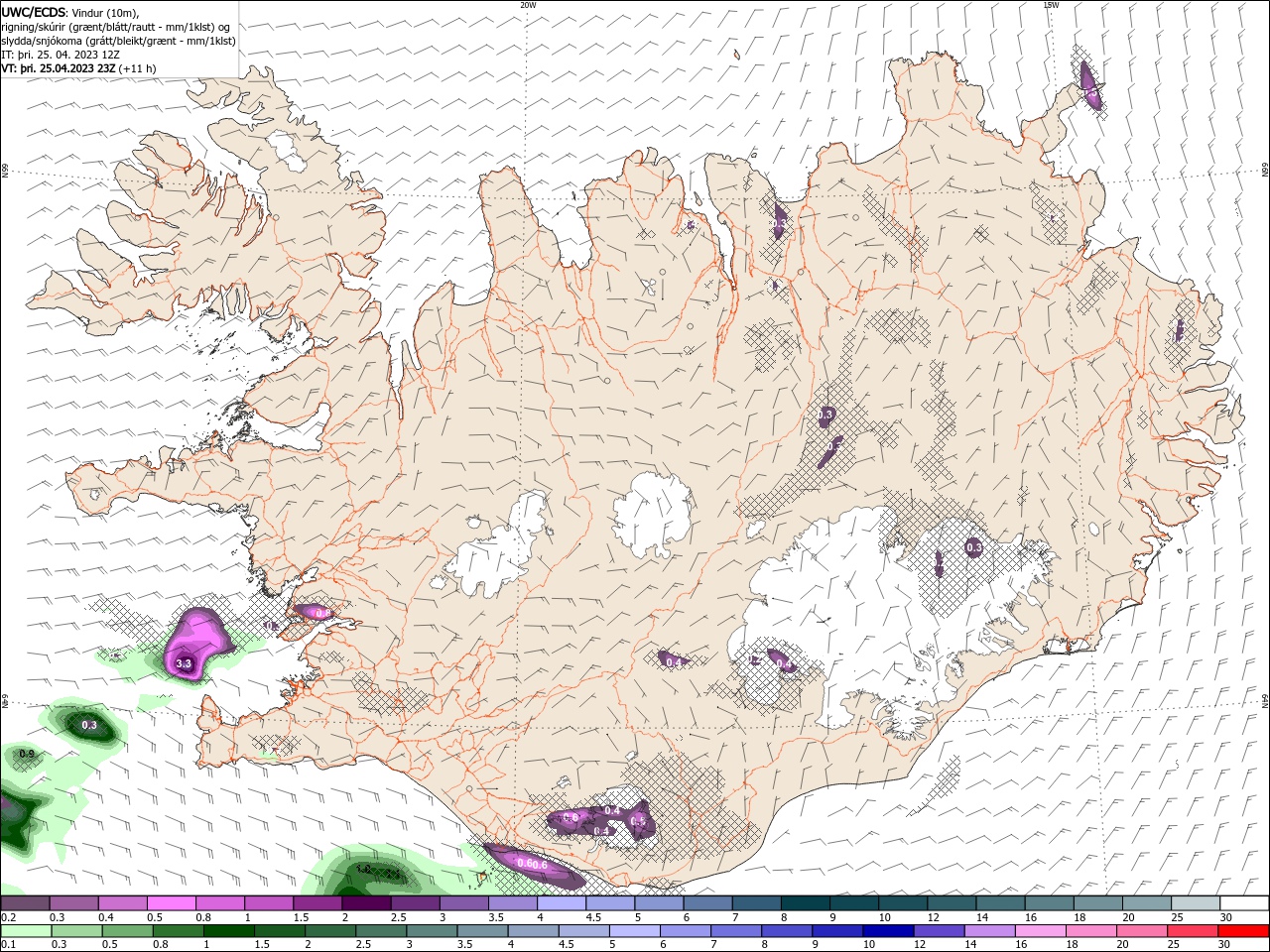
Task: Click the white Langjökull glacier area
Action: 501,546
